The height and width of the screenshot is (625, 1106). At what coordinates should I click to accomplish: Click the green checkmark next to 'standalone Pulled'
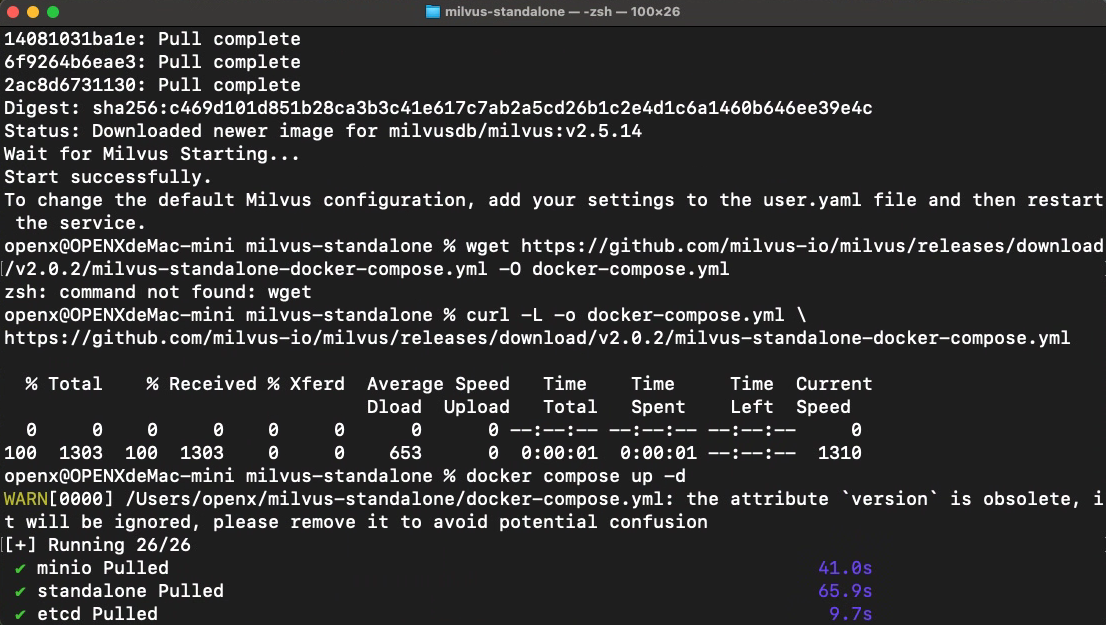(20, 592)
